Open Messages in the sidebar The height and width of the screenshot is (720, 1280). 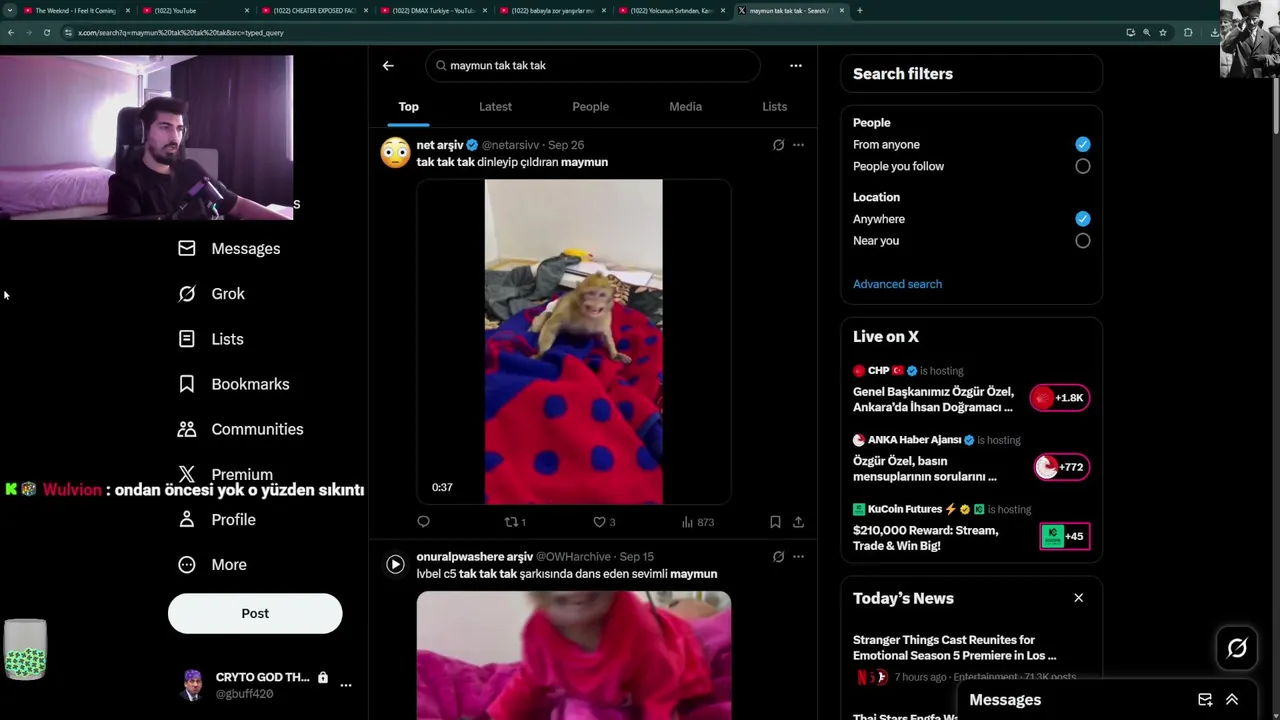[x=229, y=248]
